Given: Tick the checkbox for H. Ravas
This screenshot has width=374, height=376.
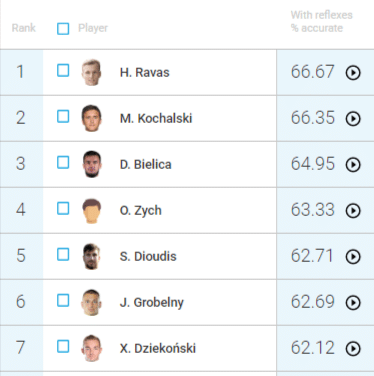Looking at the screenshot, I should click(63, 71).
